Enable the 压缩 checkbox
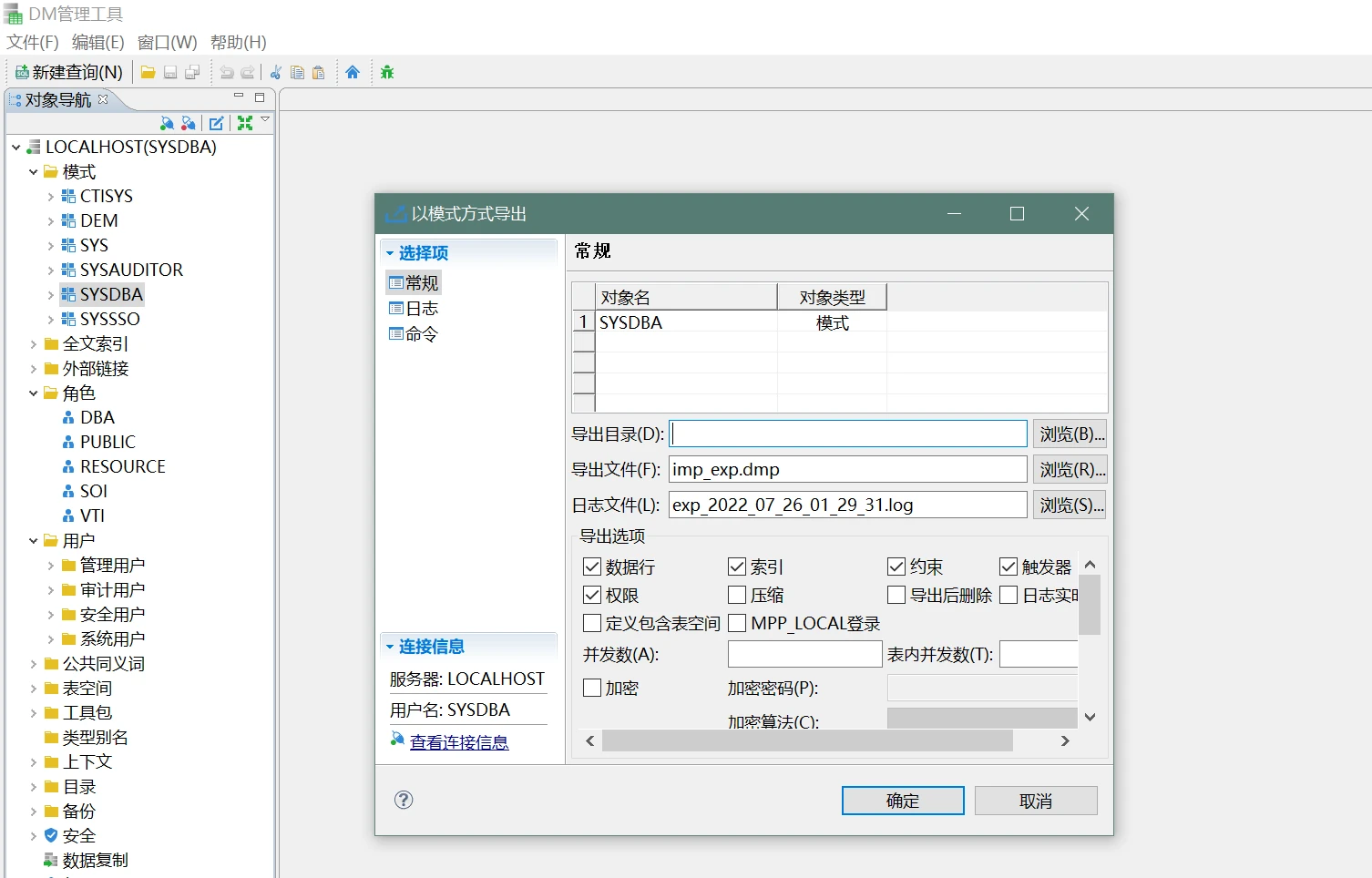 coord(737,596)
